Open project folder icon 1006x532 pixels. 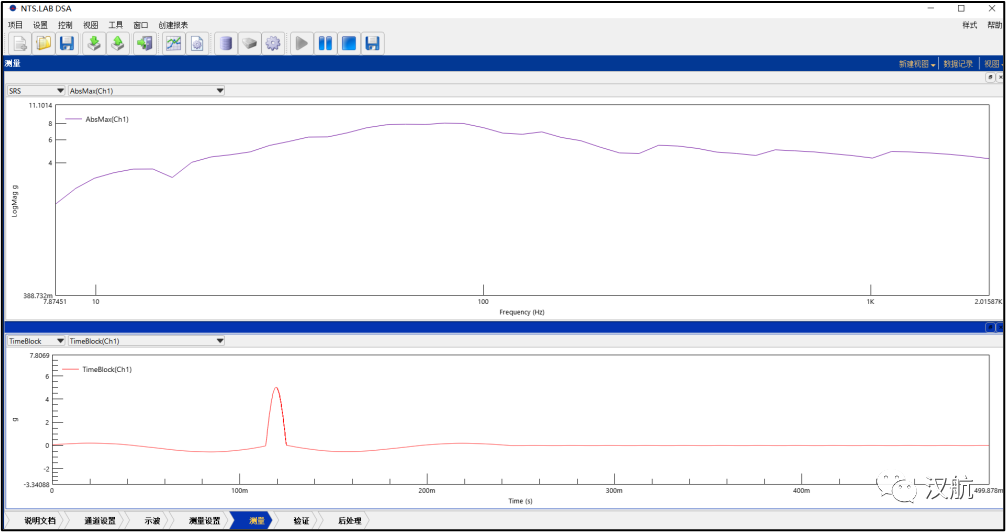(x=43, y=44)
